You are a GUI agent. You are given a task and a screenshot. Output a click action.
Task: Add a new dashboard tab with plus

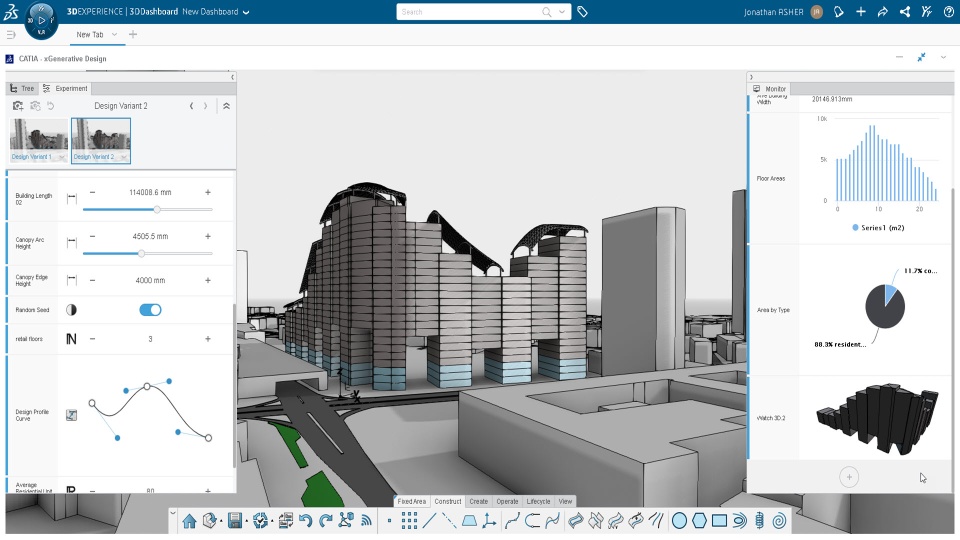point(133,34)
